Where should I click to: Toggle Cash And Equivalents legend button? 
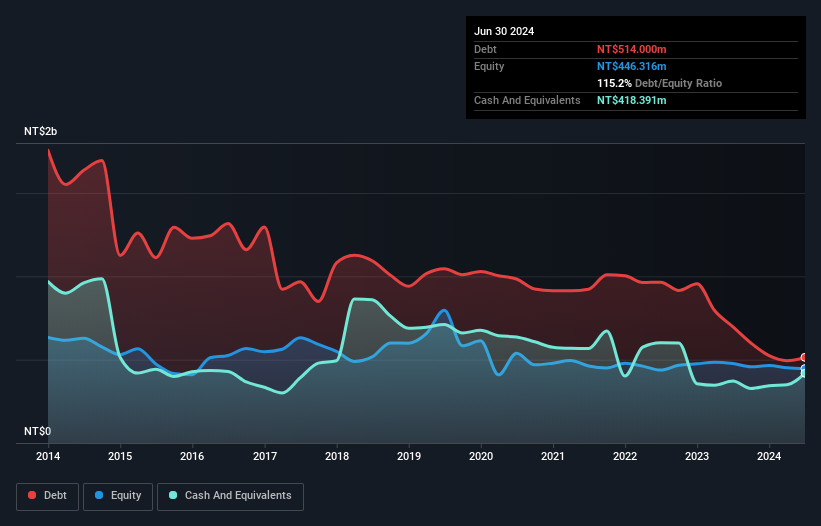[230, 496]
